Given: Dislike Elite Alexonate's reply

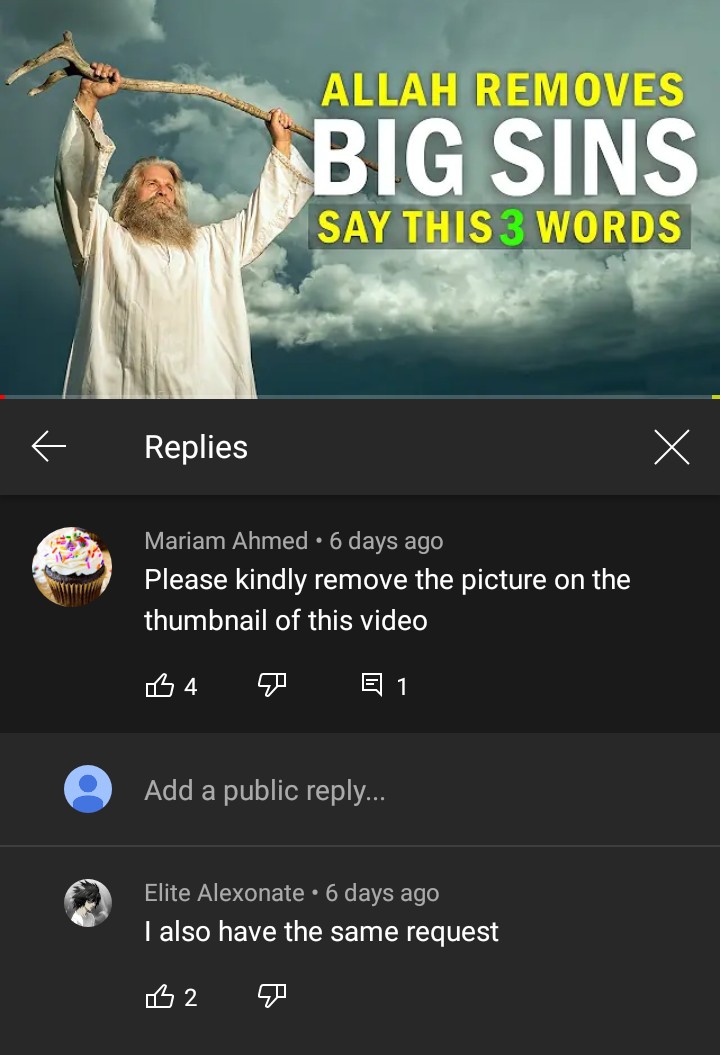Looking at the screenshot, I should click(x=272, y=996).
